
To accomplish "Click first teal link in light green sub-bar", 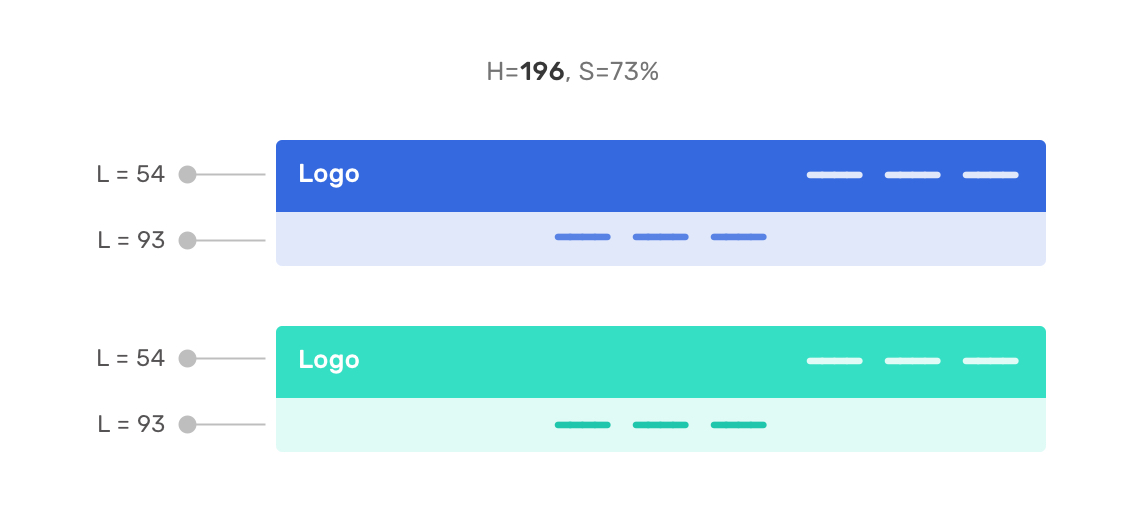I will pyautogui.click(x=582, y=425).
